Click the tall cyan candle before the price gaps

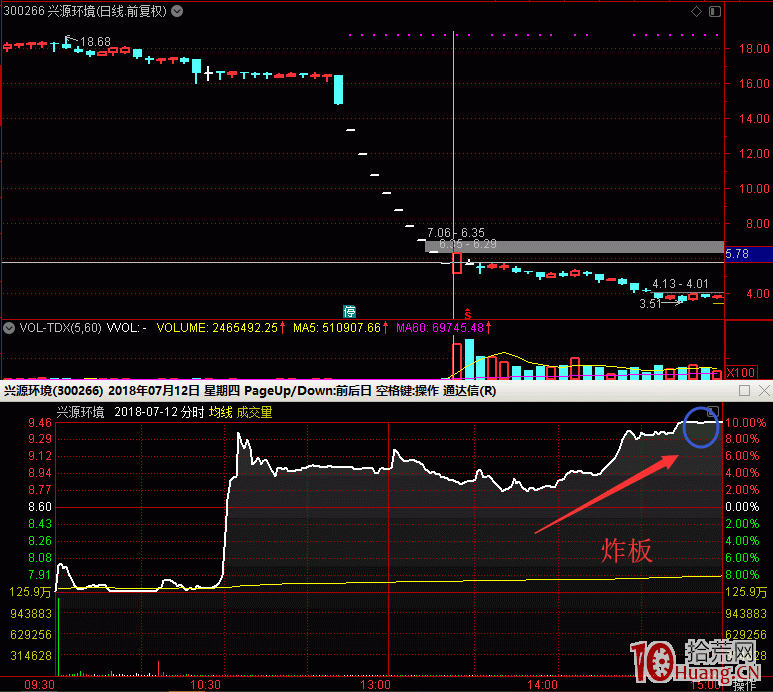click(x=338, y=90)
